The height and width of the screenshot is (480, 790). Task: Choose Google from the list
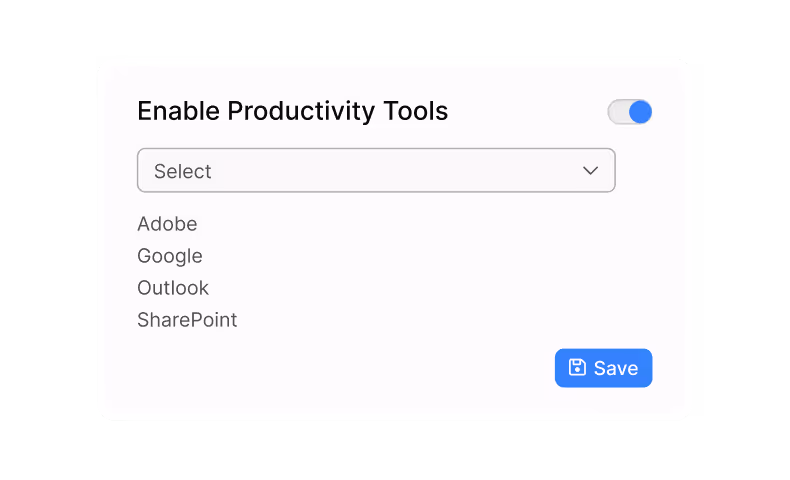pyautogui.click(x=170, y=256)
